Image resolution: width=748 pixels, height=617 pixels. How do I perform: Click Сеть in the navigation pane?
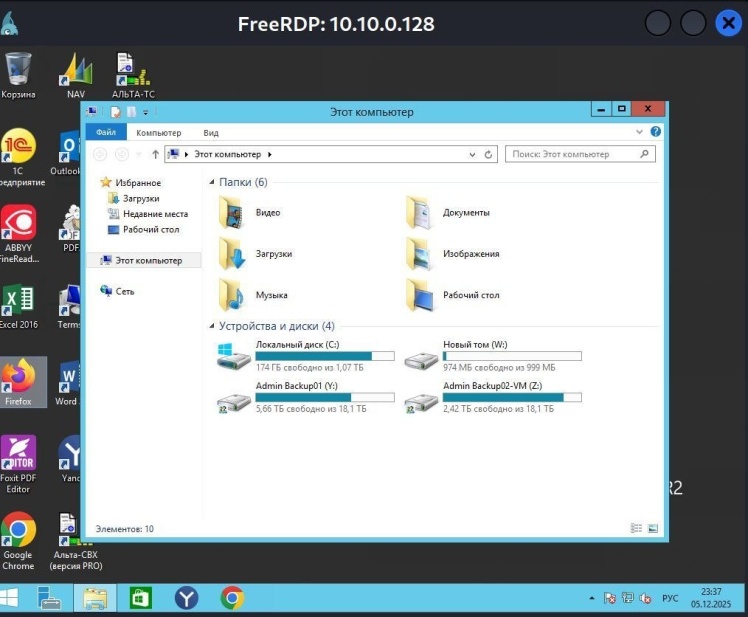click(x=124, y=291)
